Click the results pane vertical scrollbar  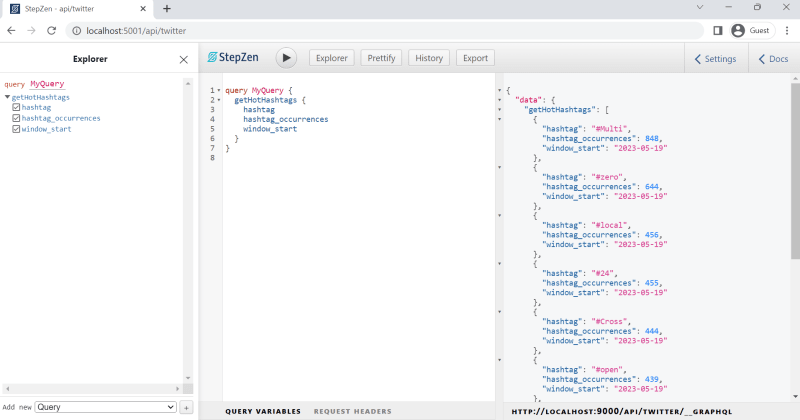tap(795, 171)
